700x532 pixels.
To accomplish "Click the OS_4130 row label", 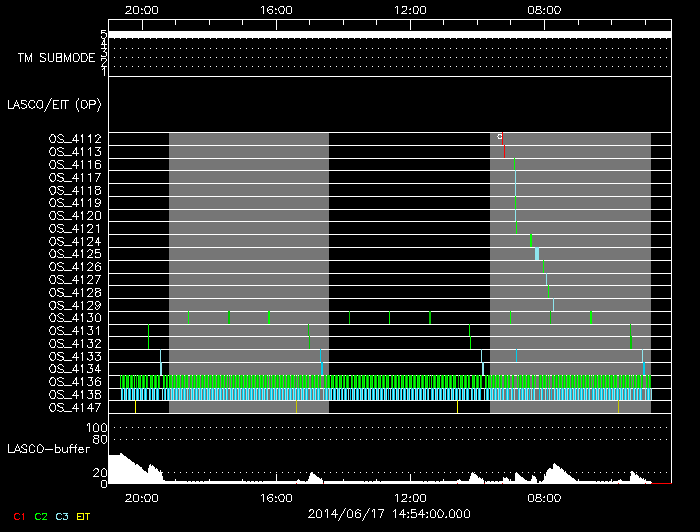I will pos(75,318).
